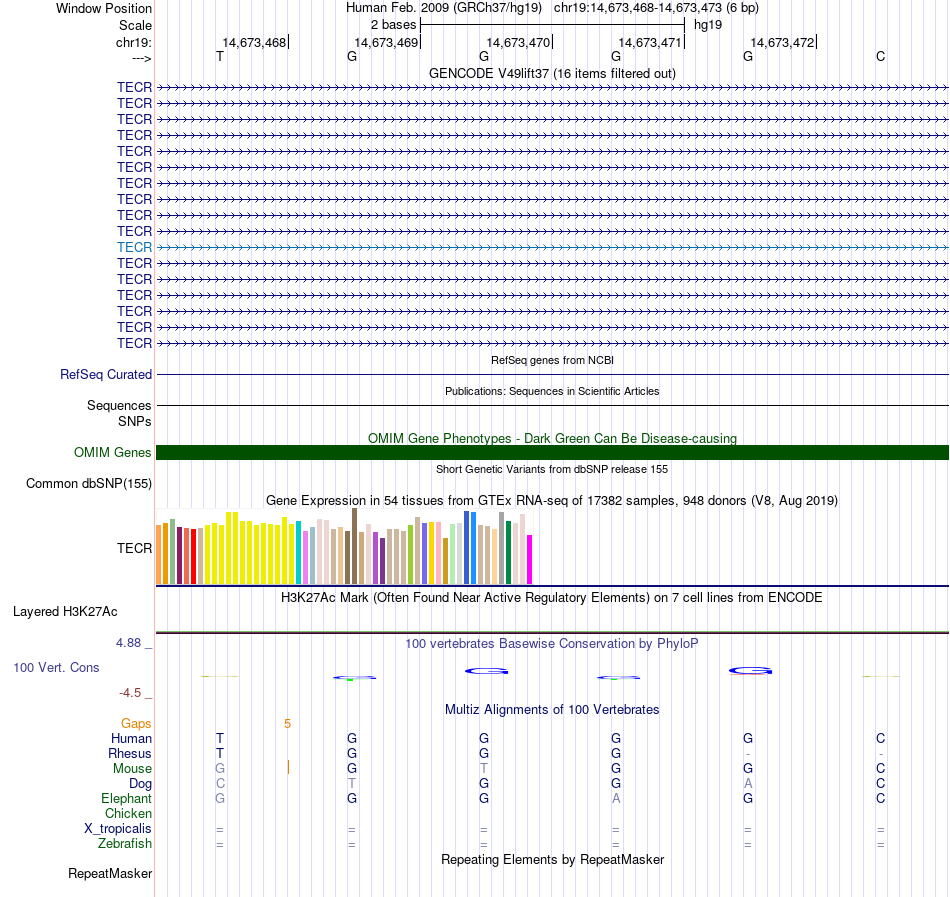Click the RefSeq genes from NCBI title

point(553,360)
